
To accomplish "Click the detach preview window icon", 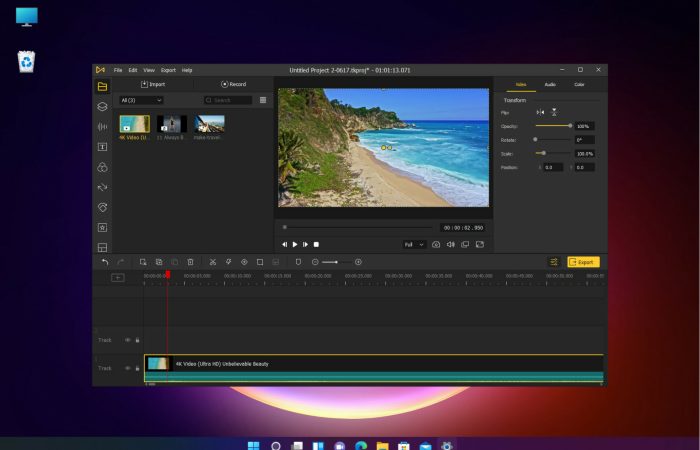I will 465,245.
